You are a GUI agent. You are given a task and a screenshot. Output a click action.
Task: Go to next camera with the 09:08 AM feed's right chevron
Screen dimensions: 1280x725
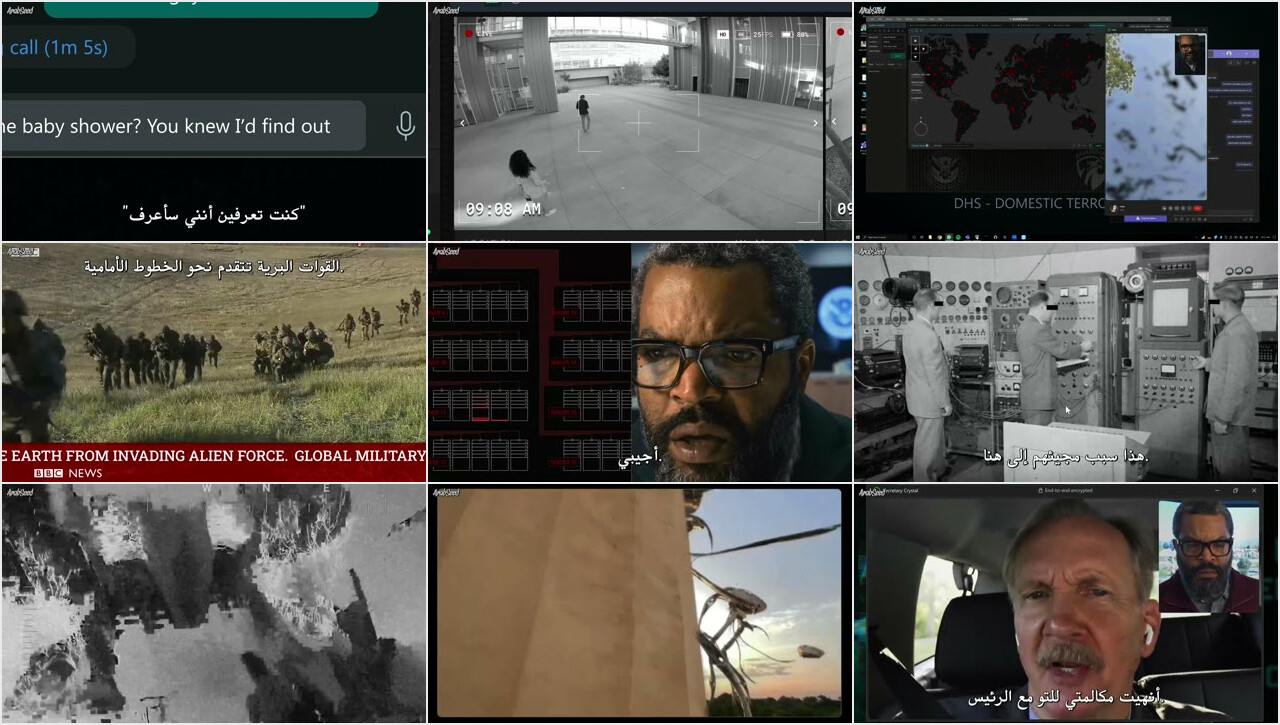point(815,124)
